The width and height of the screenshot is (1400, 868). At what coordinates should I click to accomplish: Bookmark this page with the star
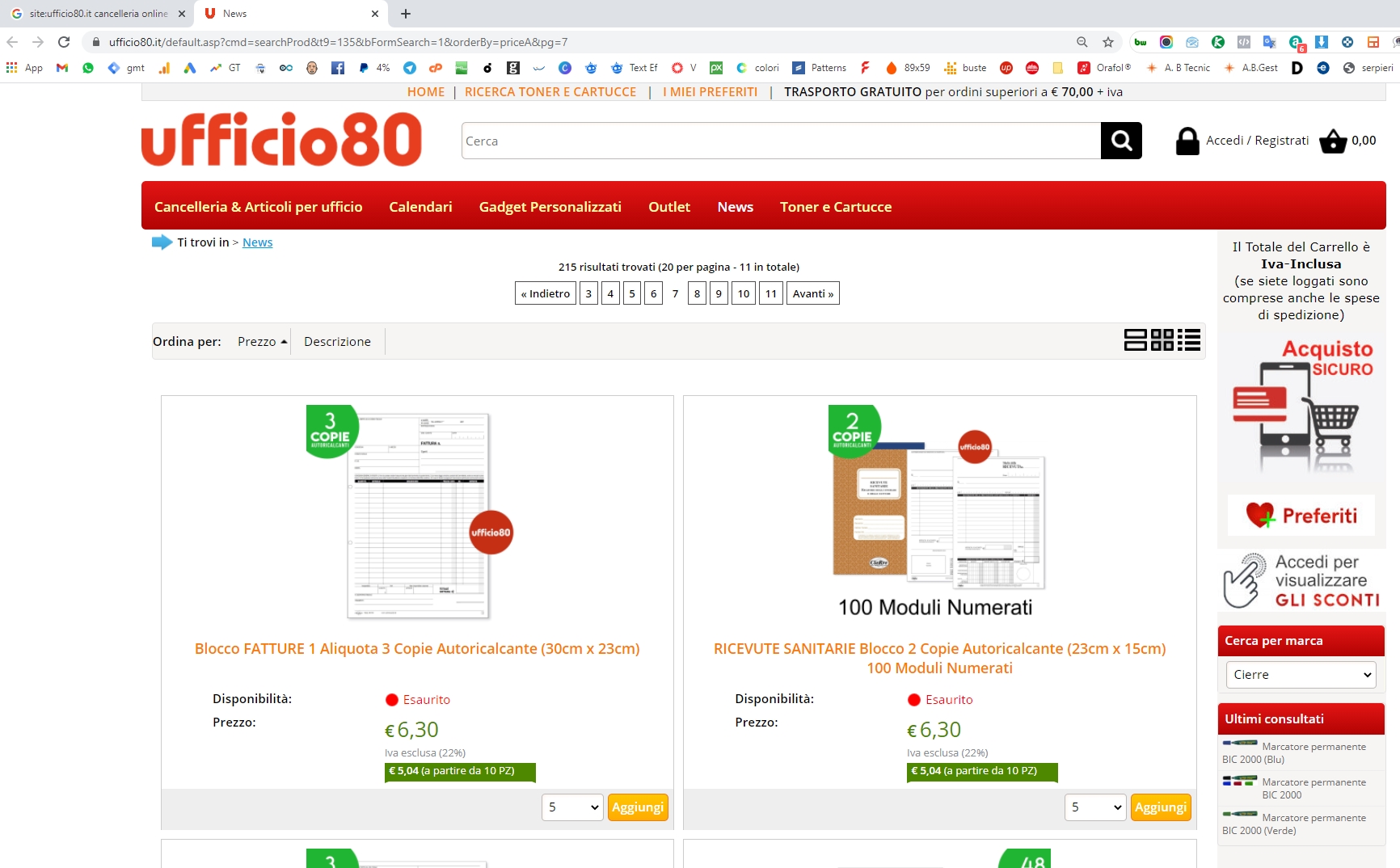[x=1108, y=42]
